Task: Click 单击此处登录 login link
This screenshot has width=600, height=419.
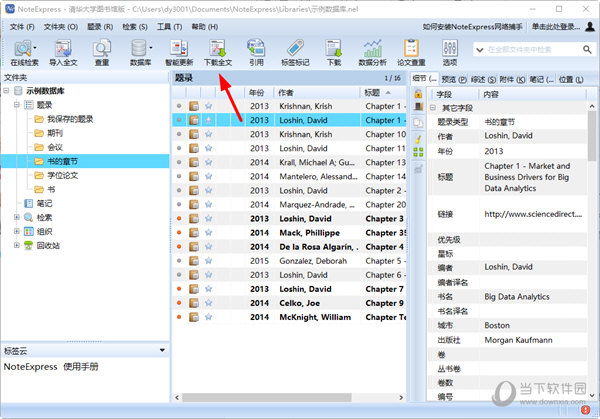Action: [x=556, y=26]
